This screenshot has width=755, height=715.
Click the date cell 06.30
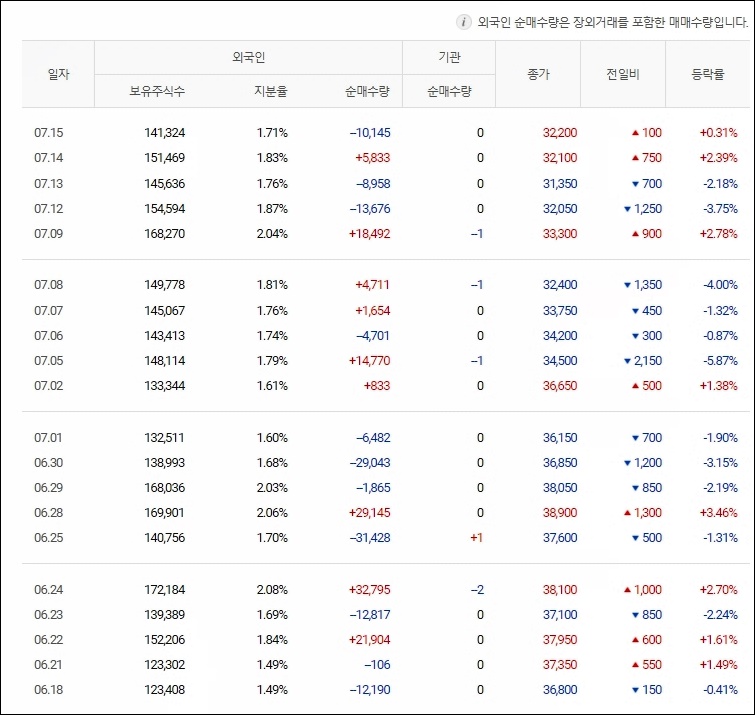(x=49, y=463)
